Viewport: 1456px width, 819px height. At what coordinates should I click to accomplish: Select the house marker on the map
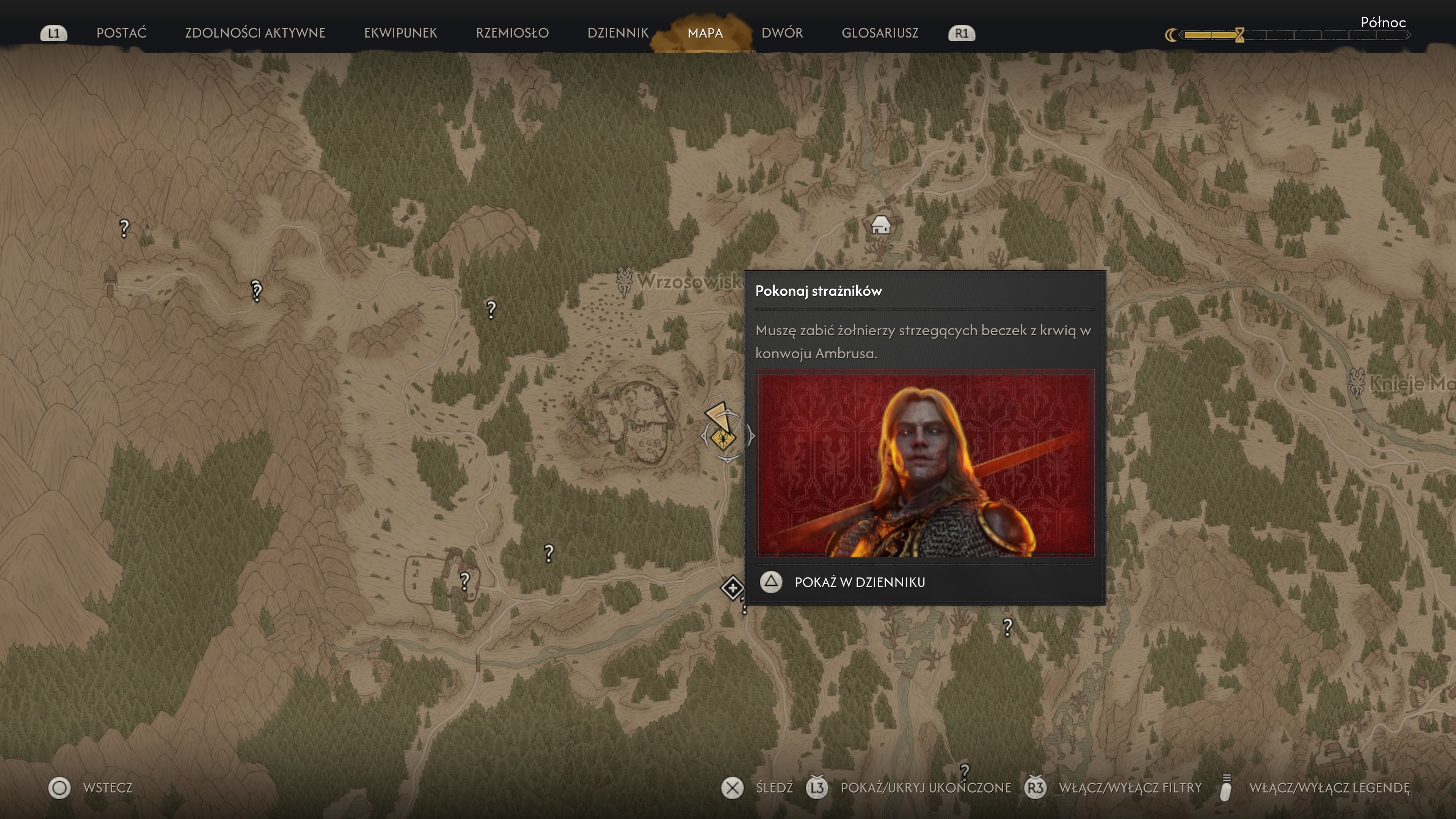tap(880, 225)
